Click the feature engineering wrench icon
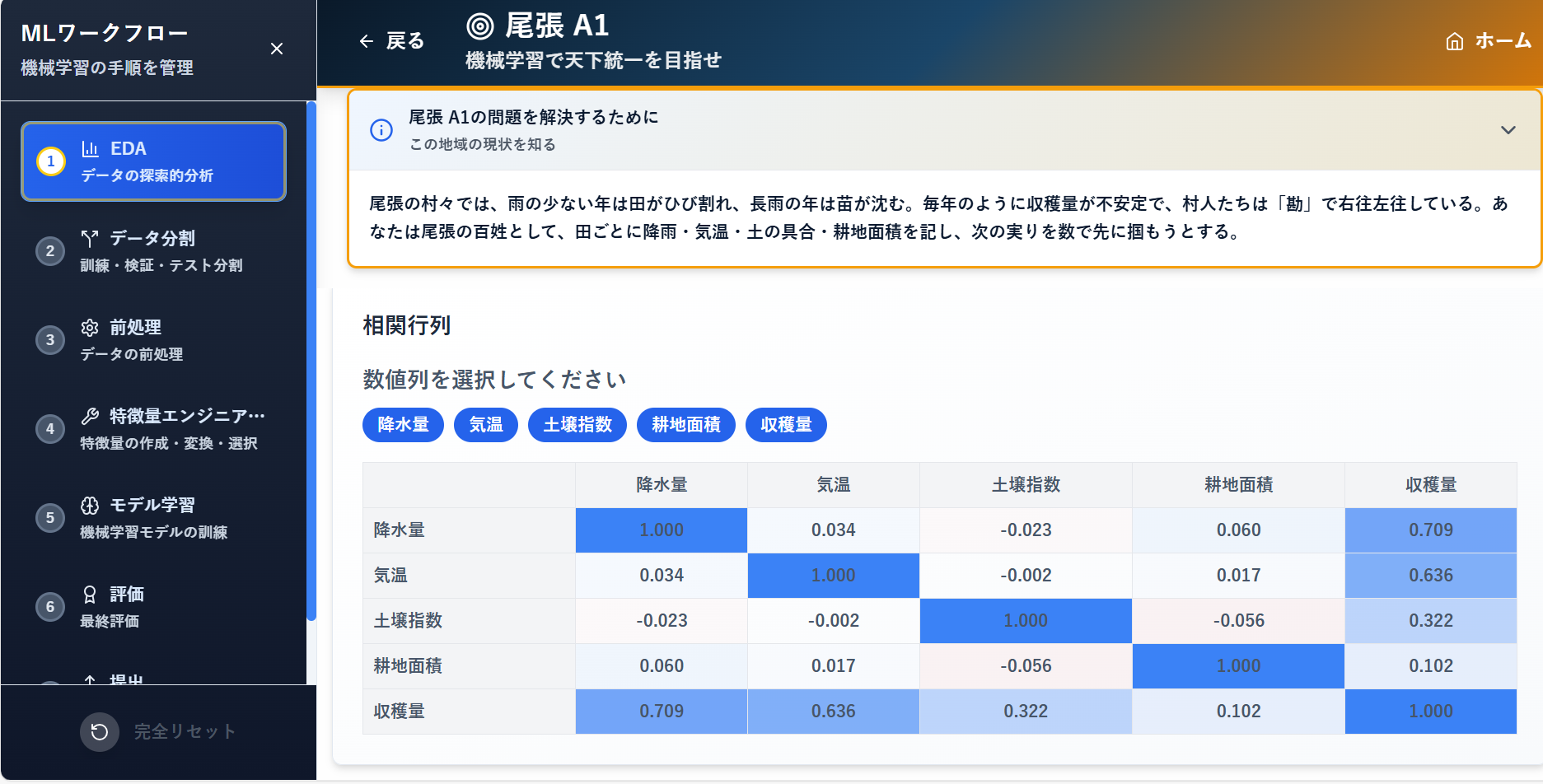Screen dimensions: 1543x784 tap(90, 416)
